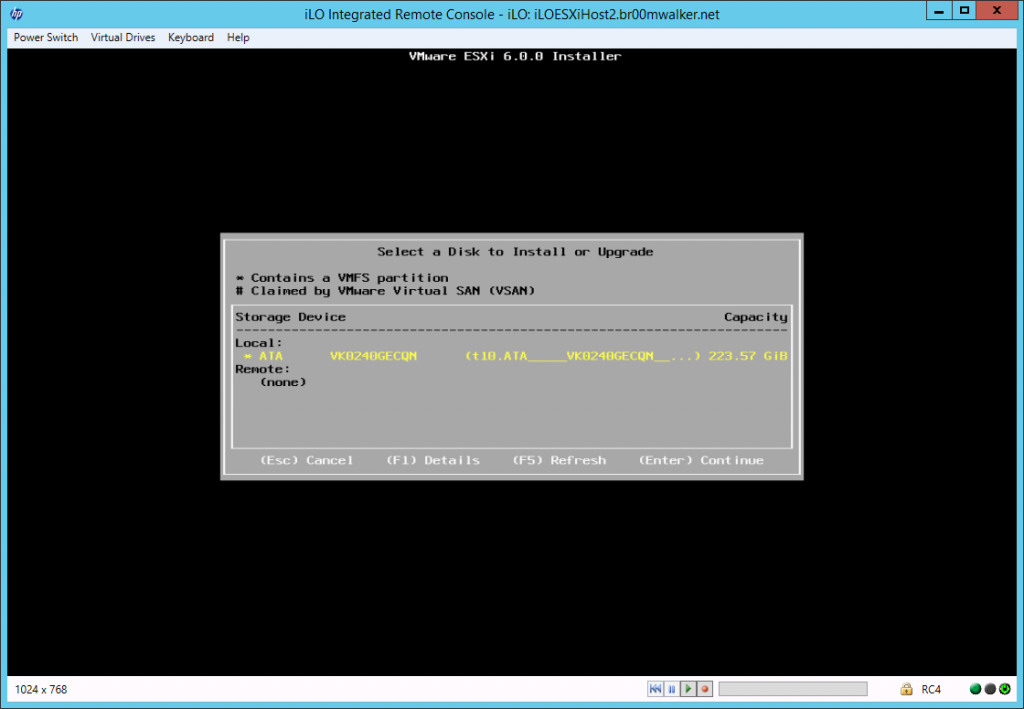Click the gray status indicator light

pyautogui.click(x=990, y=689)
